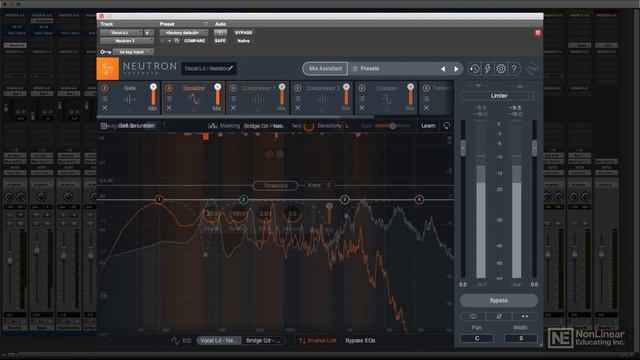This screenshot has width=640, height=360.
Task: Go to previous preset arrow
Action: 443,69
